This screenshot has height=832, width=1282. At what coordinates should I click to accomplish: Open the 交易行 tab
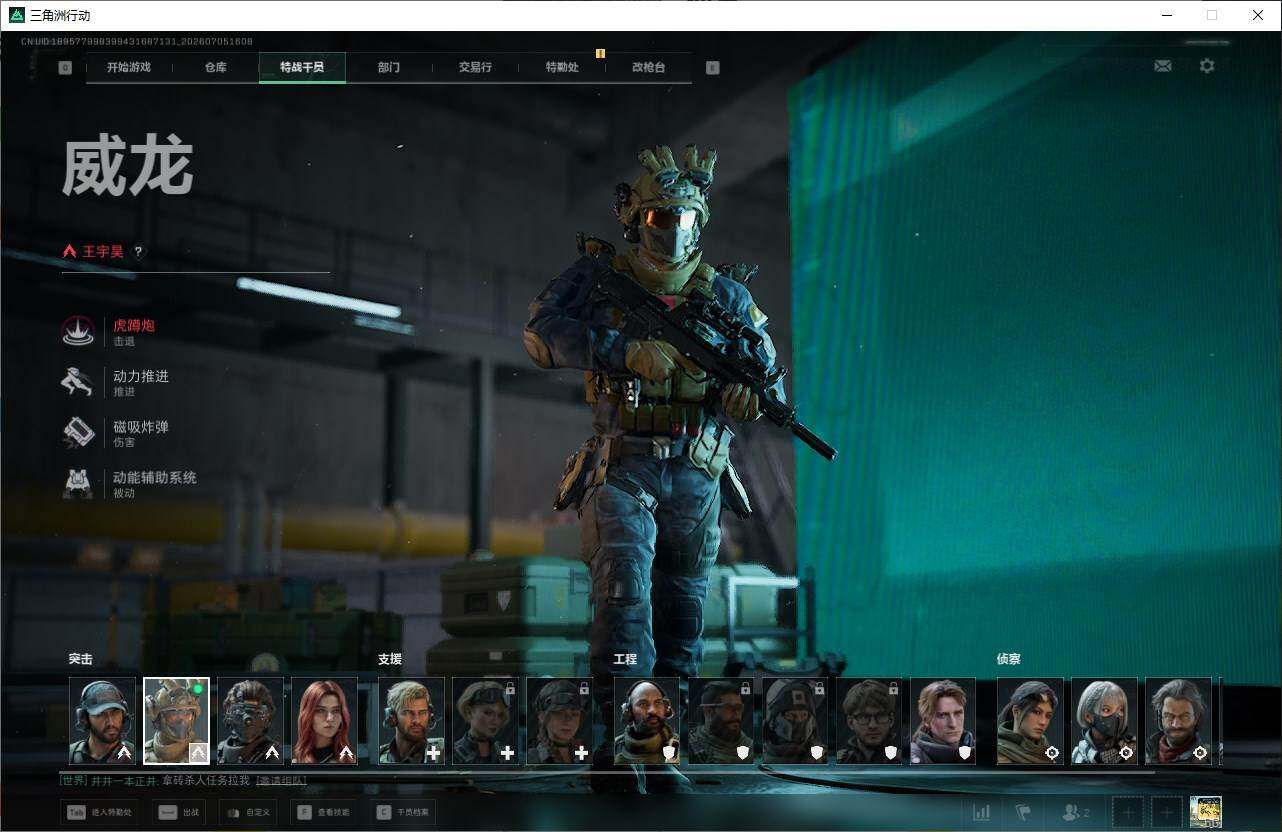[x=475, y=67]
